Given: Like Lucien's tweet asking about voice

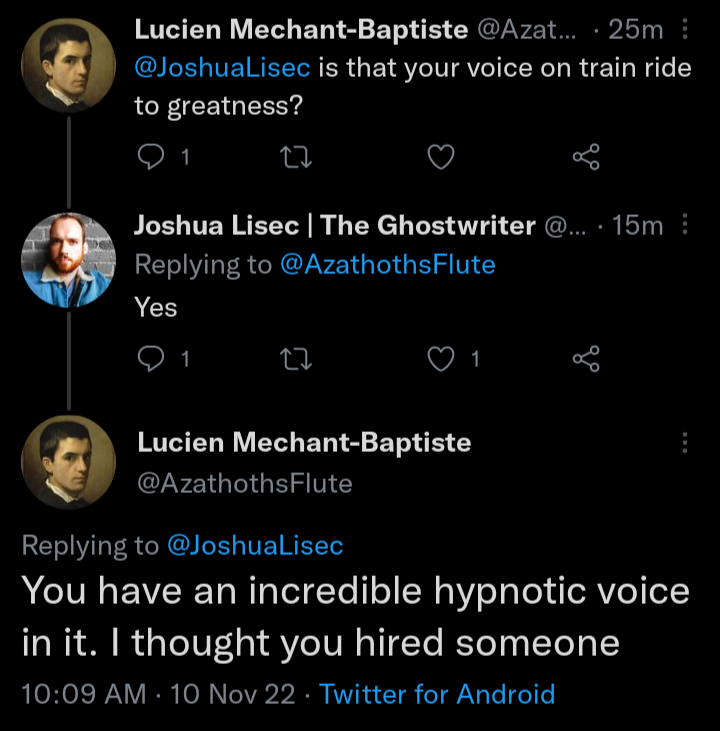Looking at the screenshot, I should point(441,157).
